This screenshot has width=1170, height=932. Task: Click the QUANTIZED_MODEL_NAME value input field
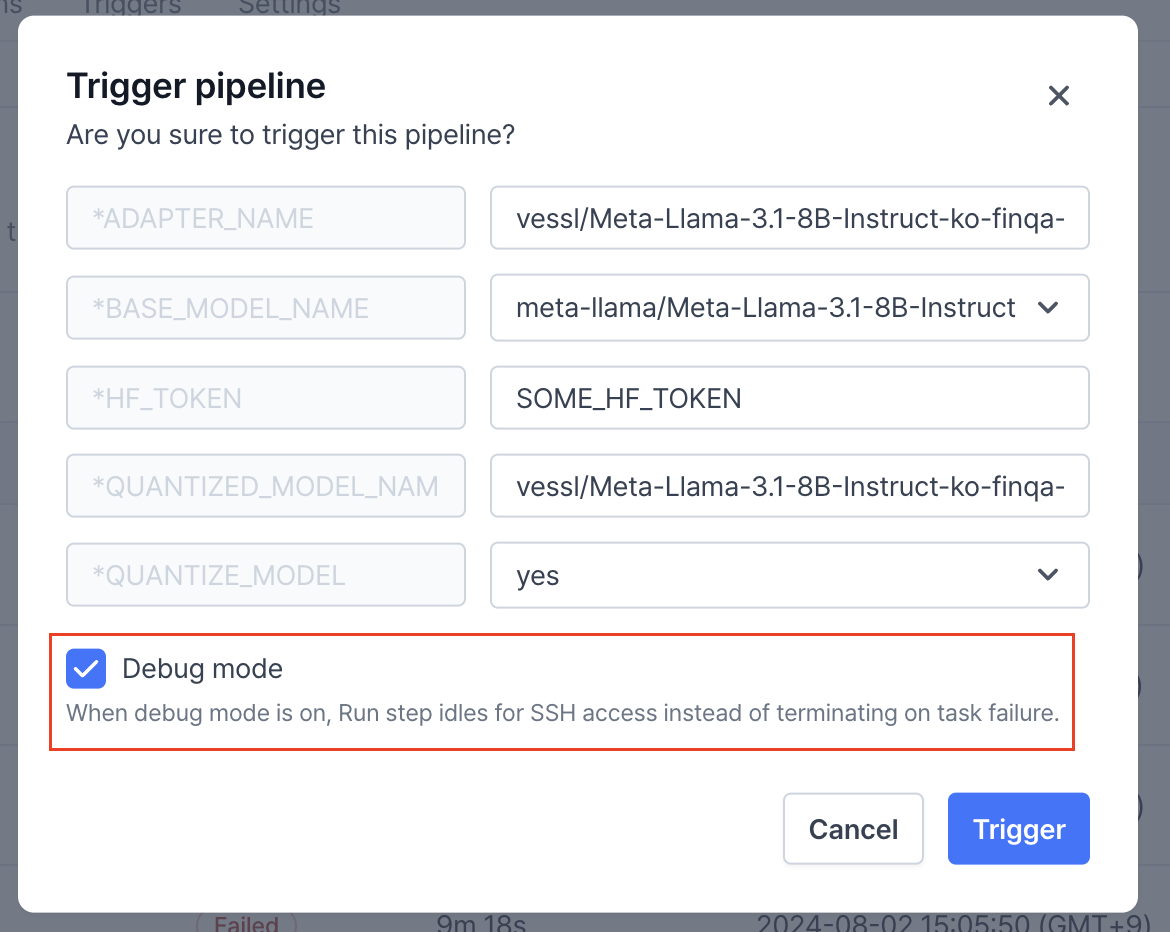click(788, 487)
